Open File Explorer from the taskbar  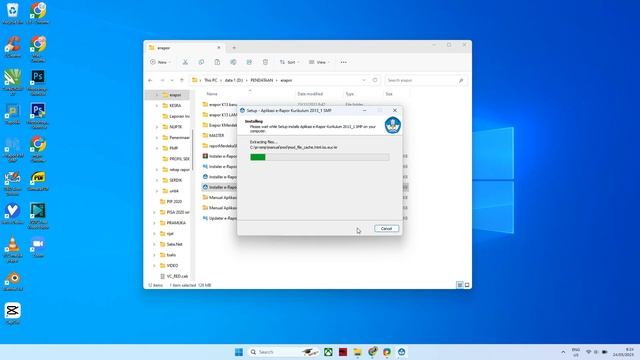coord(358,352)
